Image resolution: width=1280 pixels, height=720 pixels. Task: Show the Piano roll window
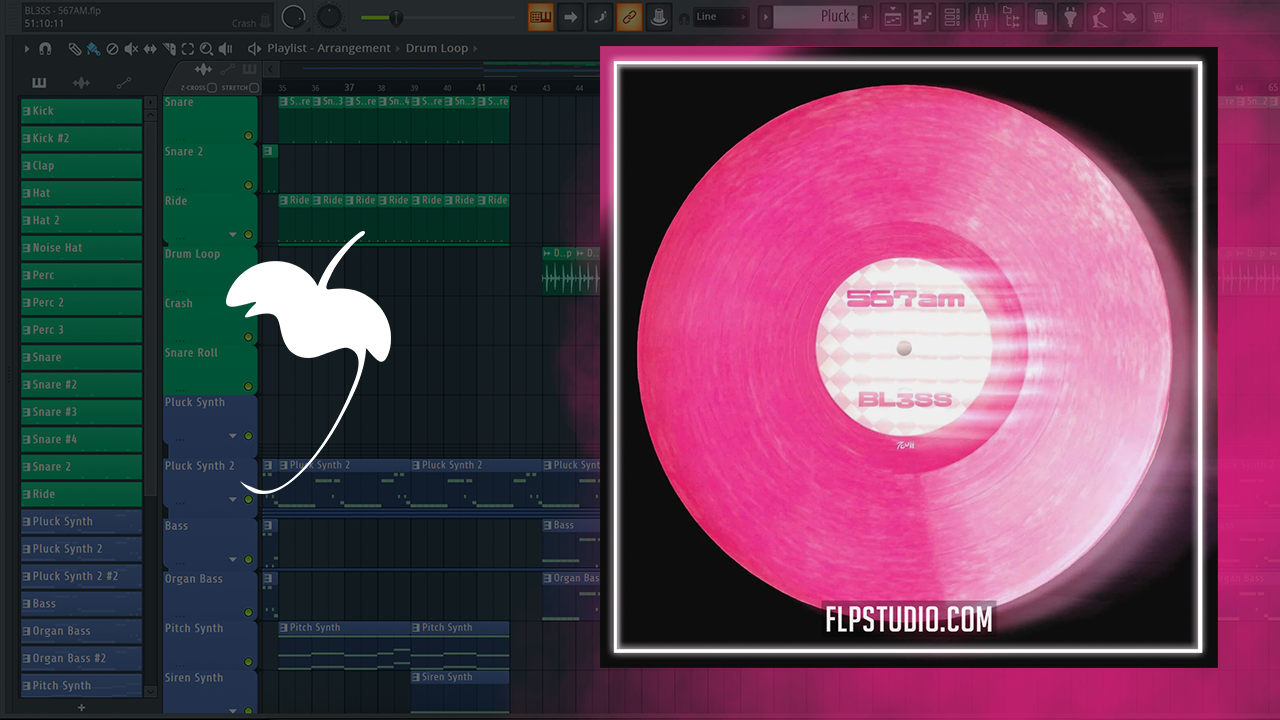(922, 17)
